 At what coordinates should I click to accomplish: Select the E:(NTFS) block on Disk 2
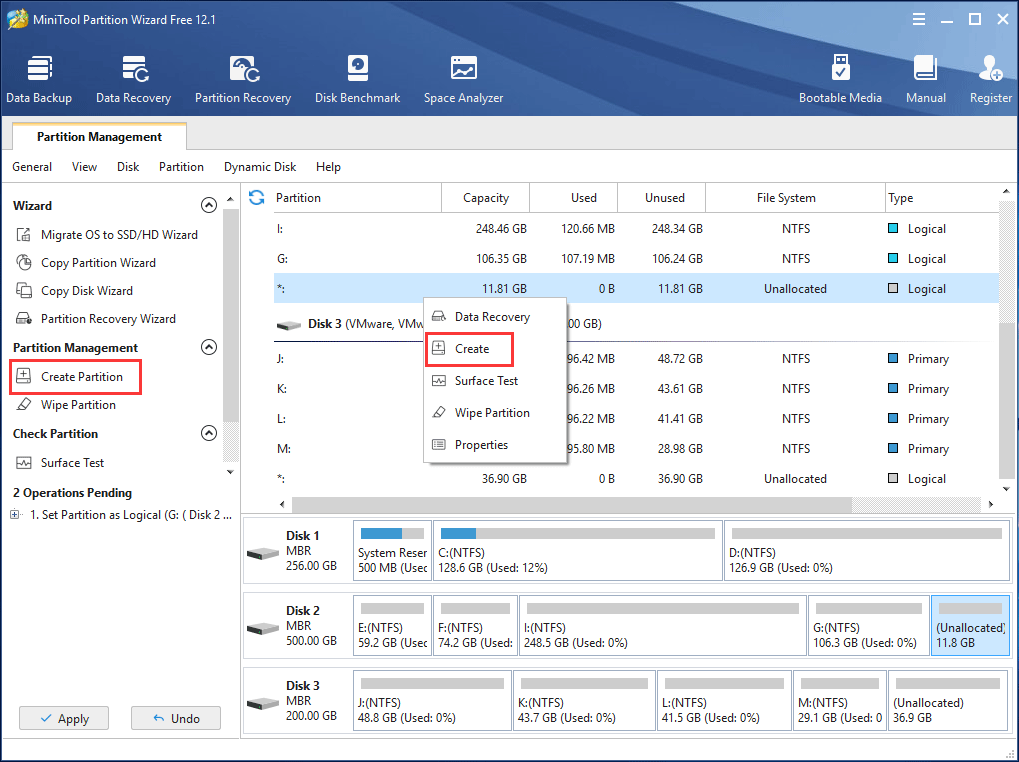pos(393,626)
